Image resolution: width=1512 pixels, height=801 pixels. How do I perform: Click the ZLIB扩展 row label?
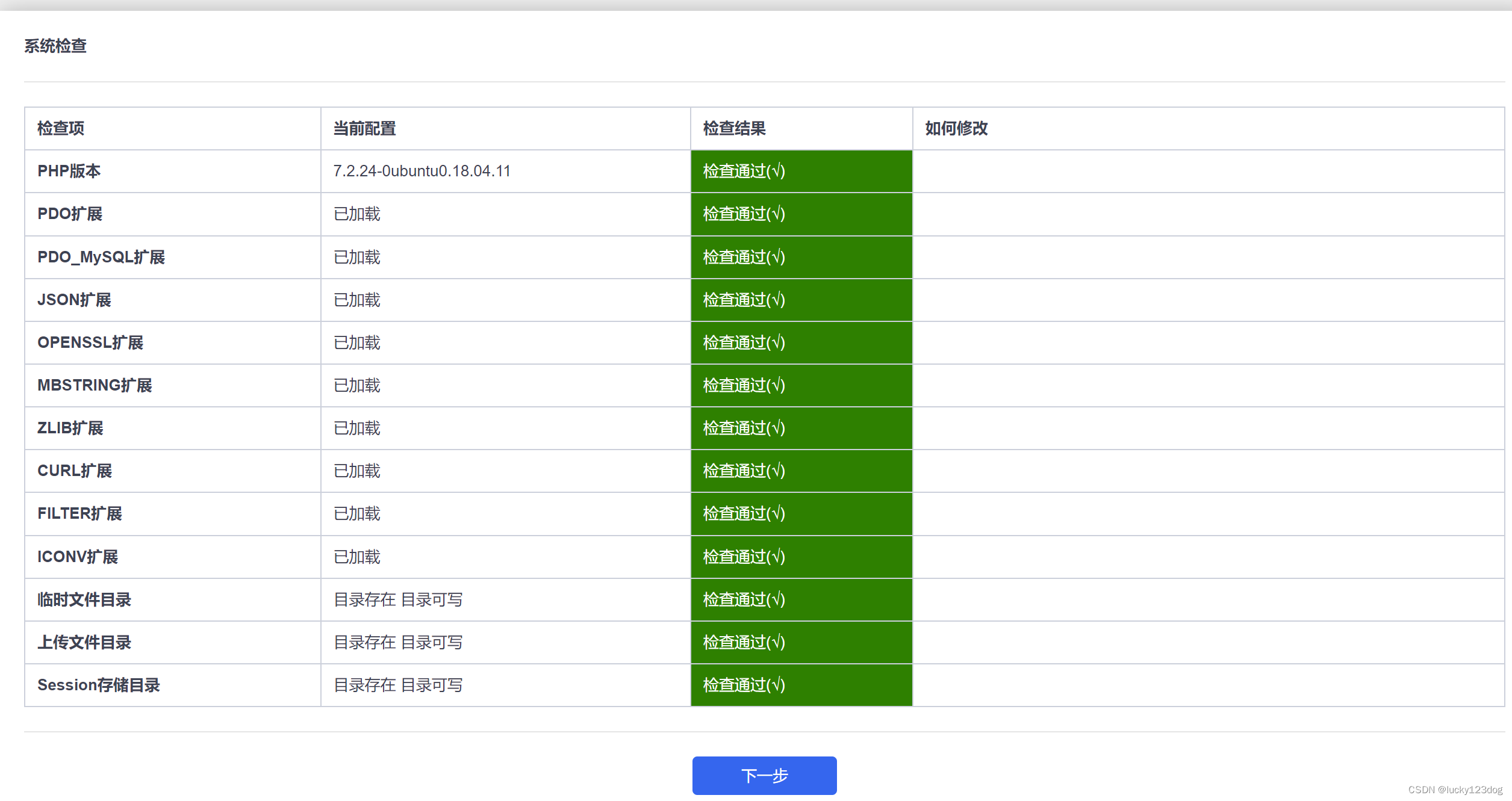coord(70,428)
